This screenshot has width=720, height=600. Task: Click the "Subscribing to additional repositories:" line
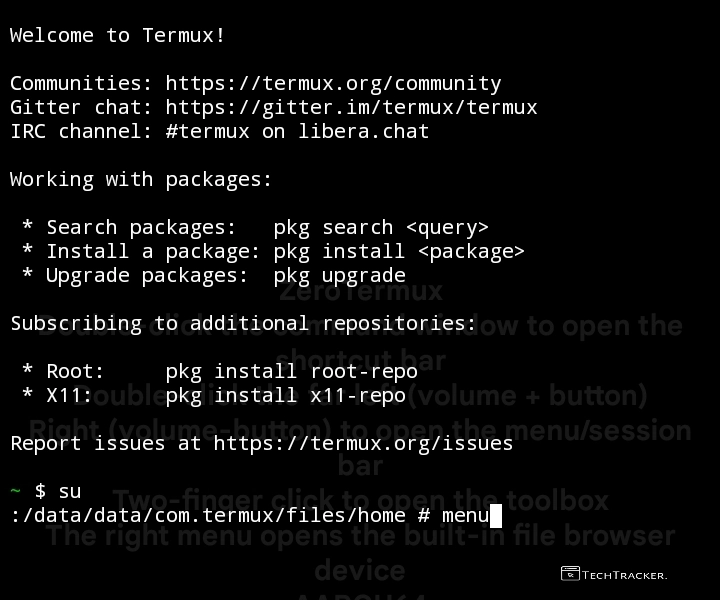click(x=243, y=323)
